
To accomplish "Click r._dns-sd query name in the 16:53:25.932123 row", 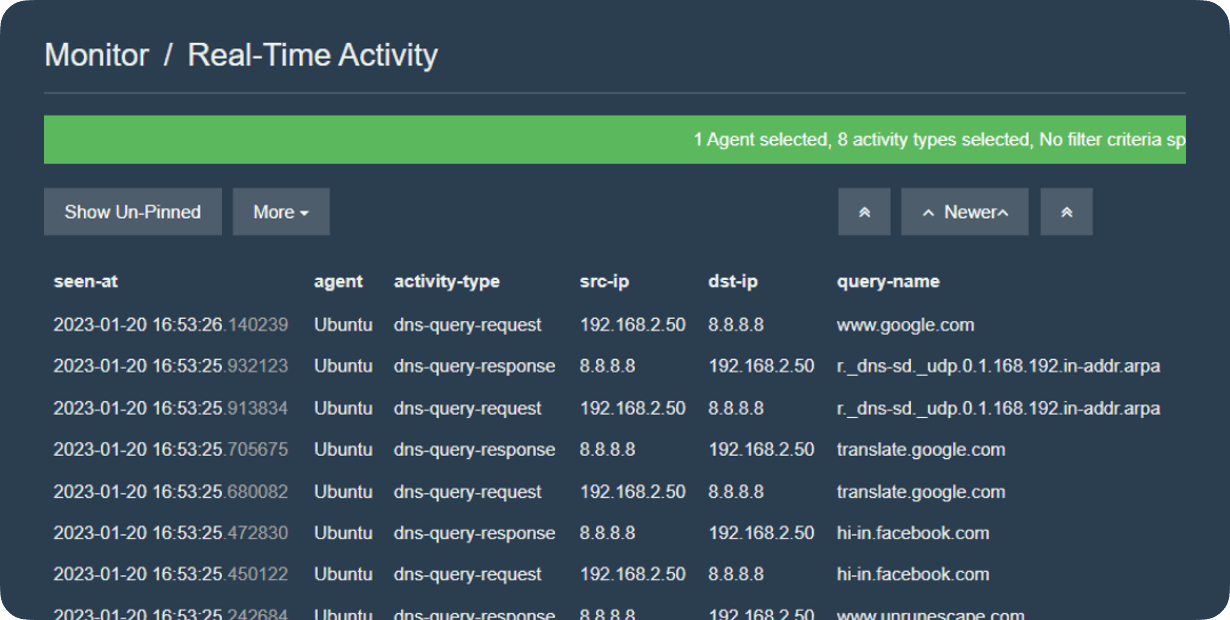I will tap(999, 366).
